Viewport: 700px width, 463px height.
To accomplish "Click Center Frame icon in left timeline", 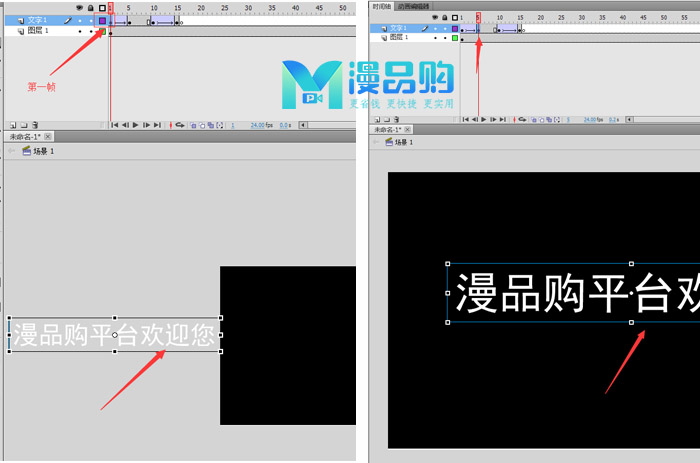I will pos(171,125).
